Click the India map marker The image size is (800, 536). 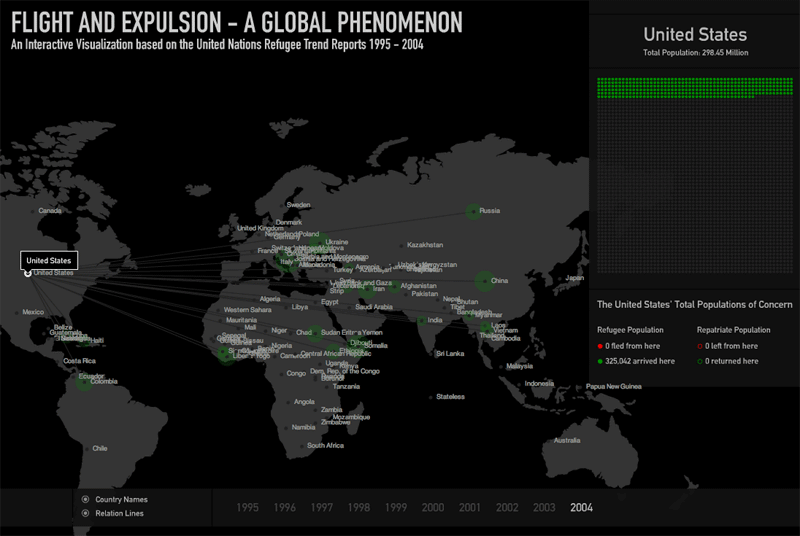click(x=422, y=321)
